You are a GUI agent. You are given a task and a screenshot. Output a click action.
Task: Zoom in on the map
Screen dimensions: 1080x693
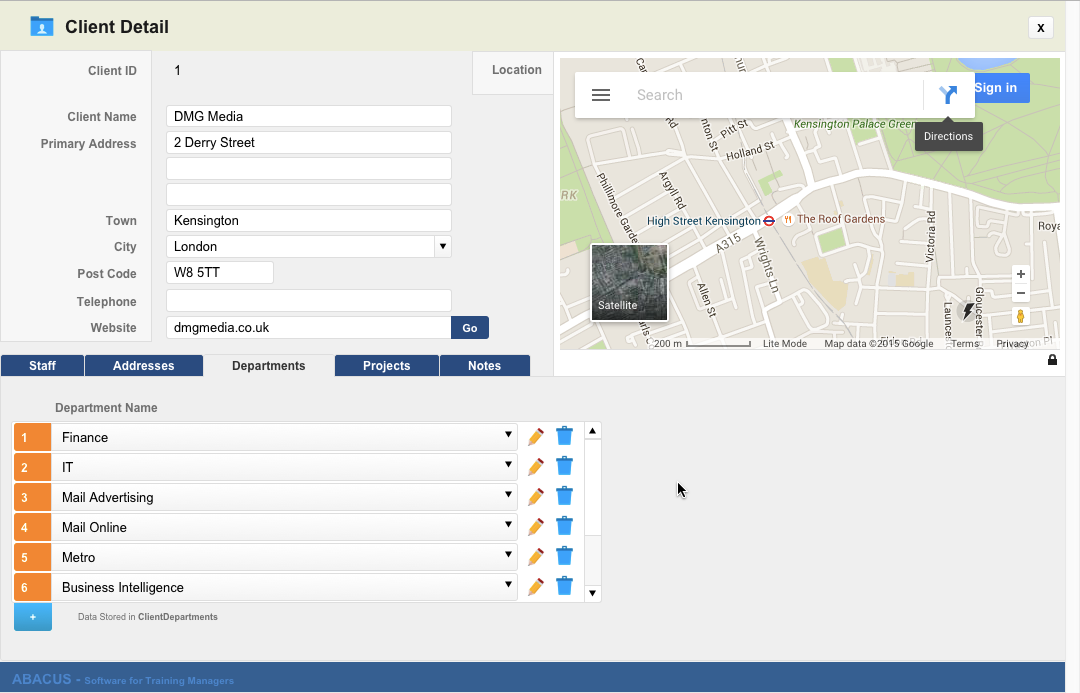click(x=1021, y=274)
